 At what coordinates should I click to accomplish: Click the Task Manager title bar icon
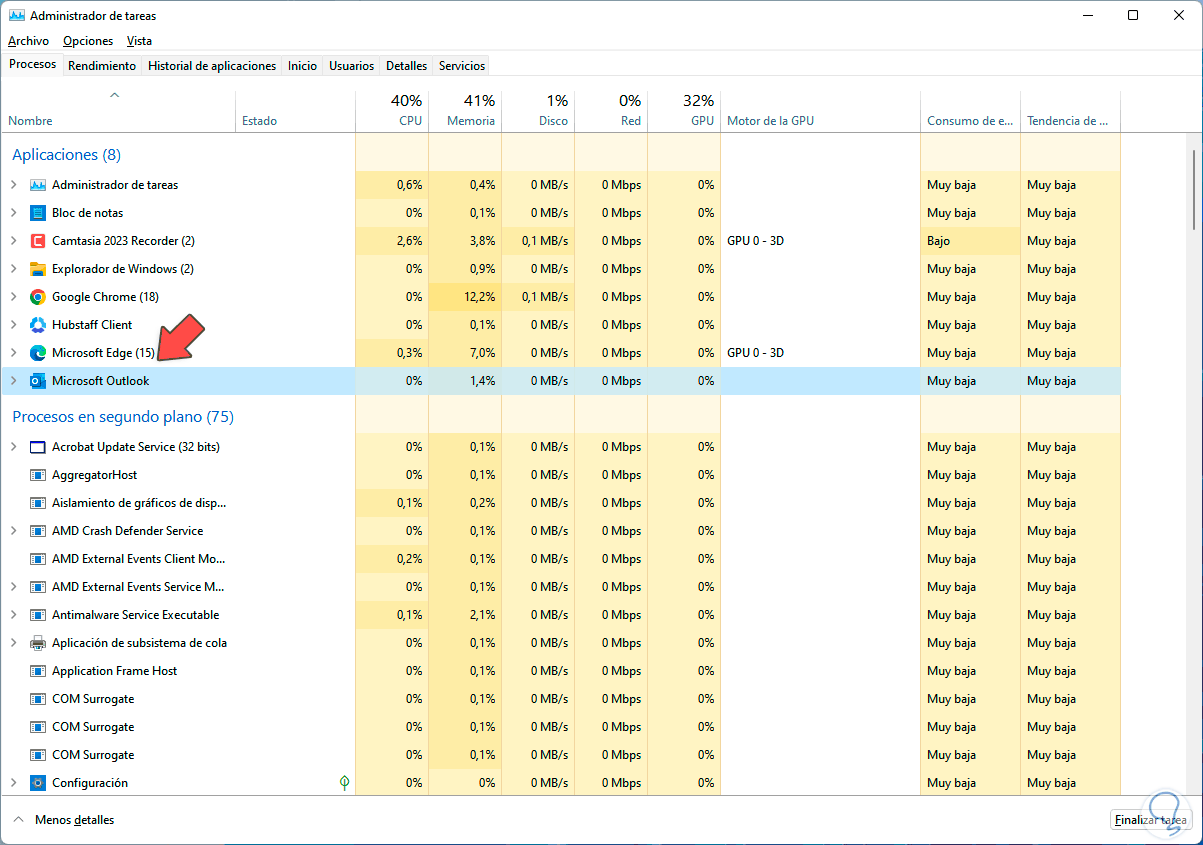(16, 16)
